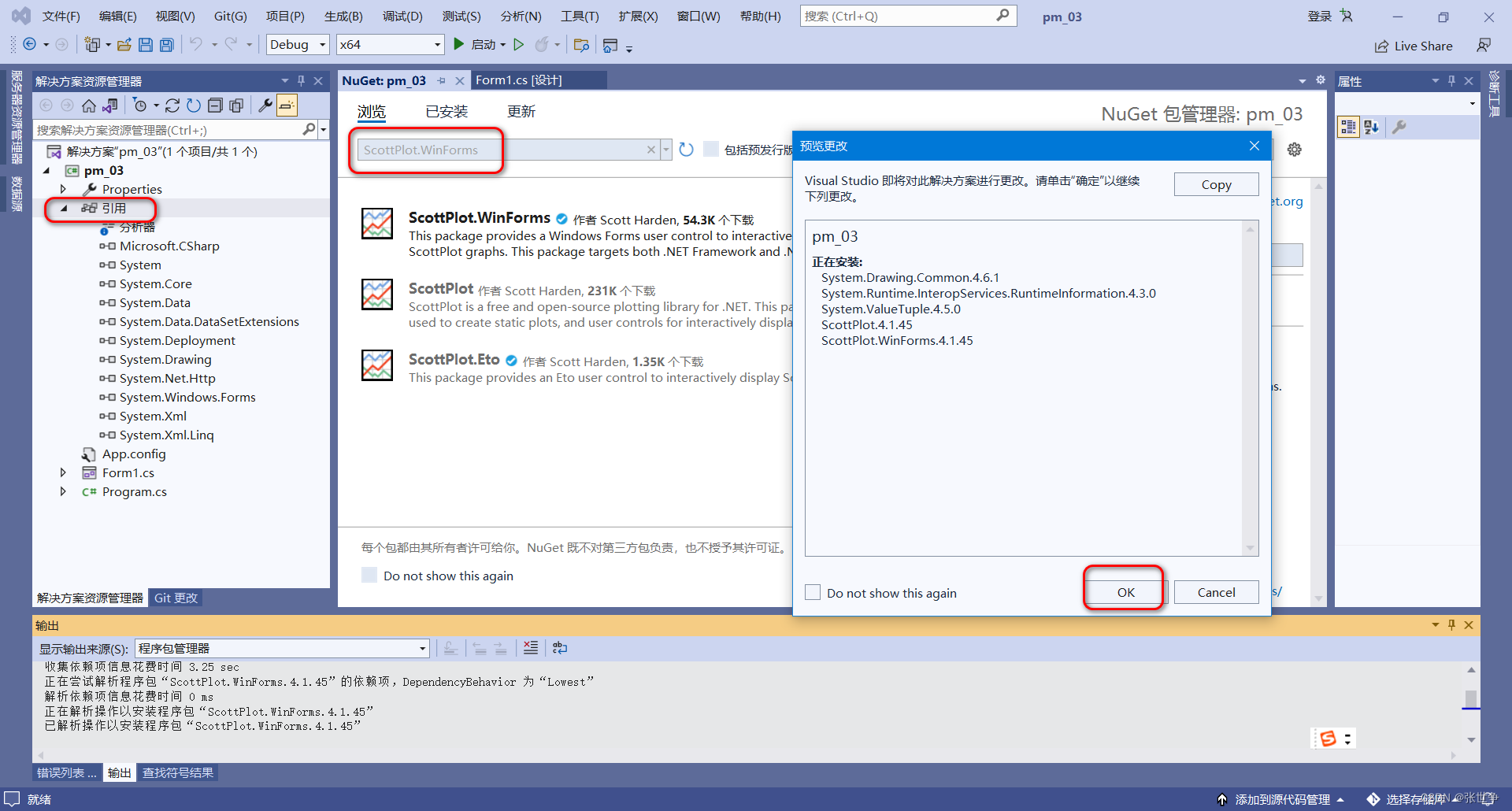This screenshot has width=1512, height=811.
Task: Collapse the pm_03 project node
Action: [x=46, y=170]
